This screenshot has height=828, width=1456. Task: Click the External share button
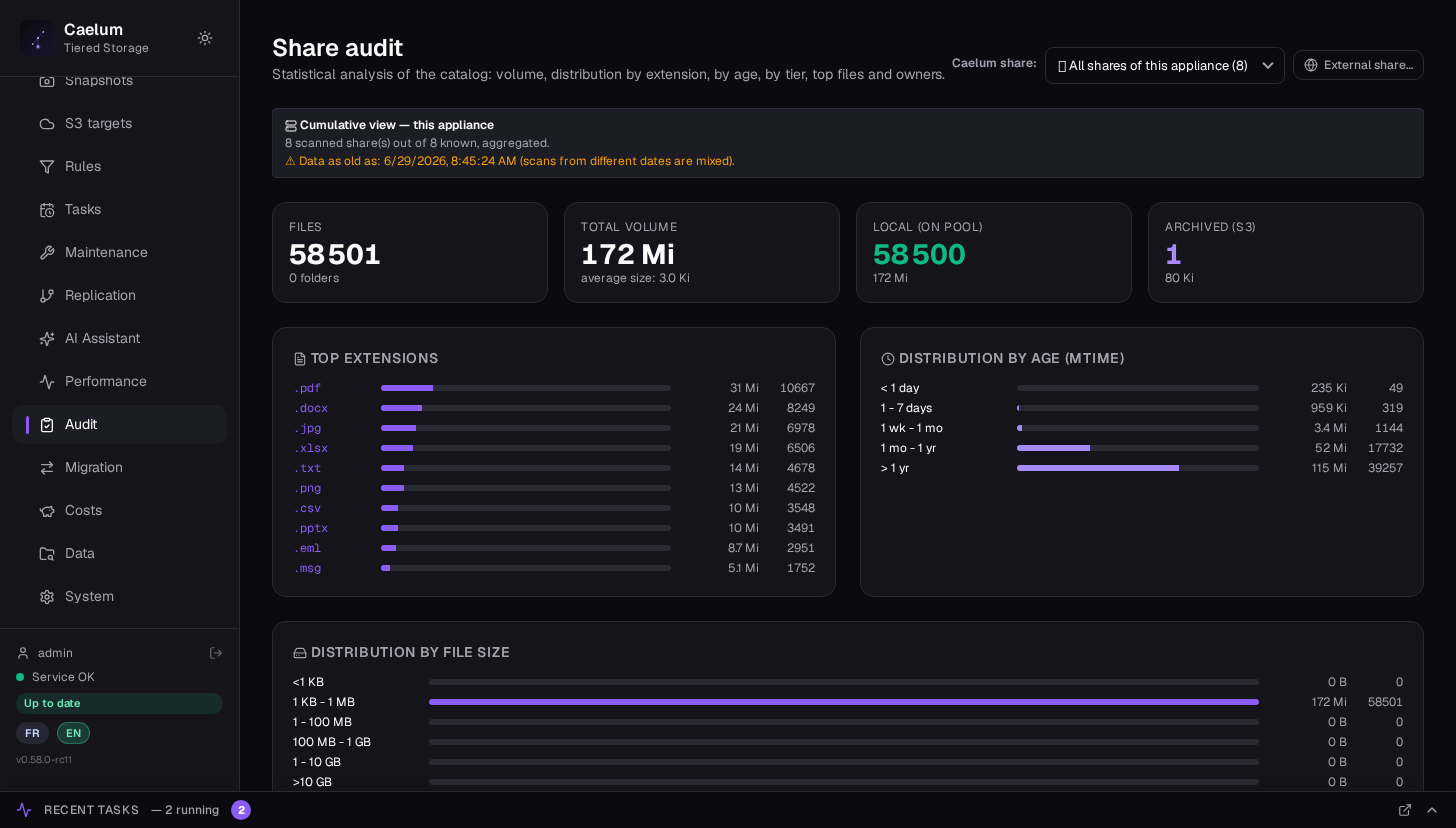(1358, 65)
